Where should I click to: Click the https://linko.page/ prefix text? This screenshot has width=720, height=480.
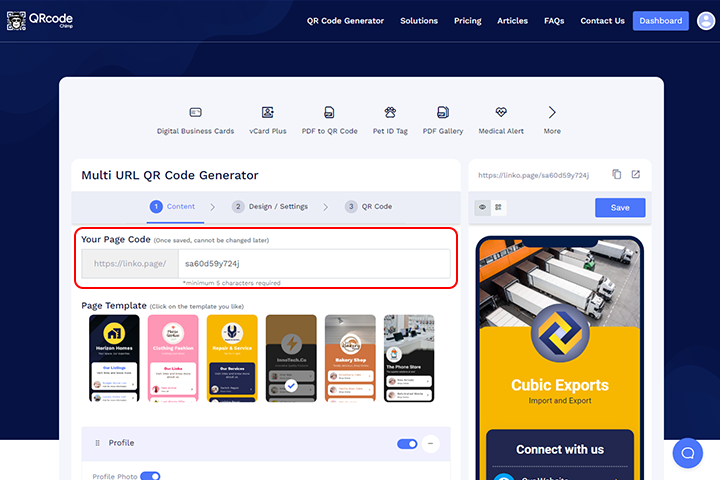130,264
